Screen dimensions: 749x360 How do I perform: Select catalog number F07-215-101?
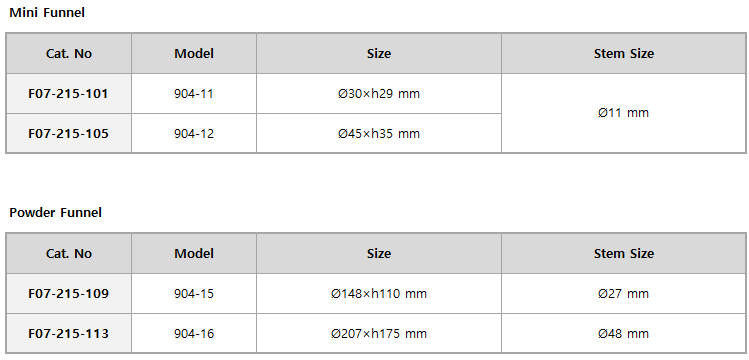coord(69,94)
